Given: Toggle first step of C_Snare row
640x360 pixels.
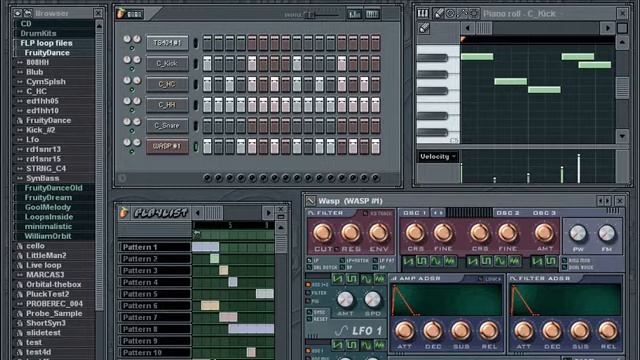Looking at the screenshot, I should click(x=207, y=126).
